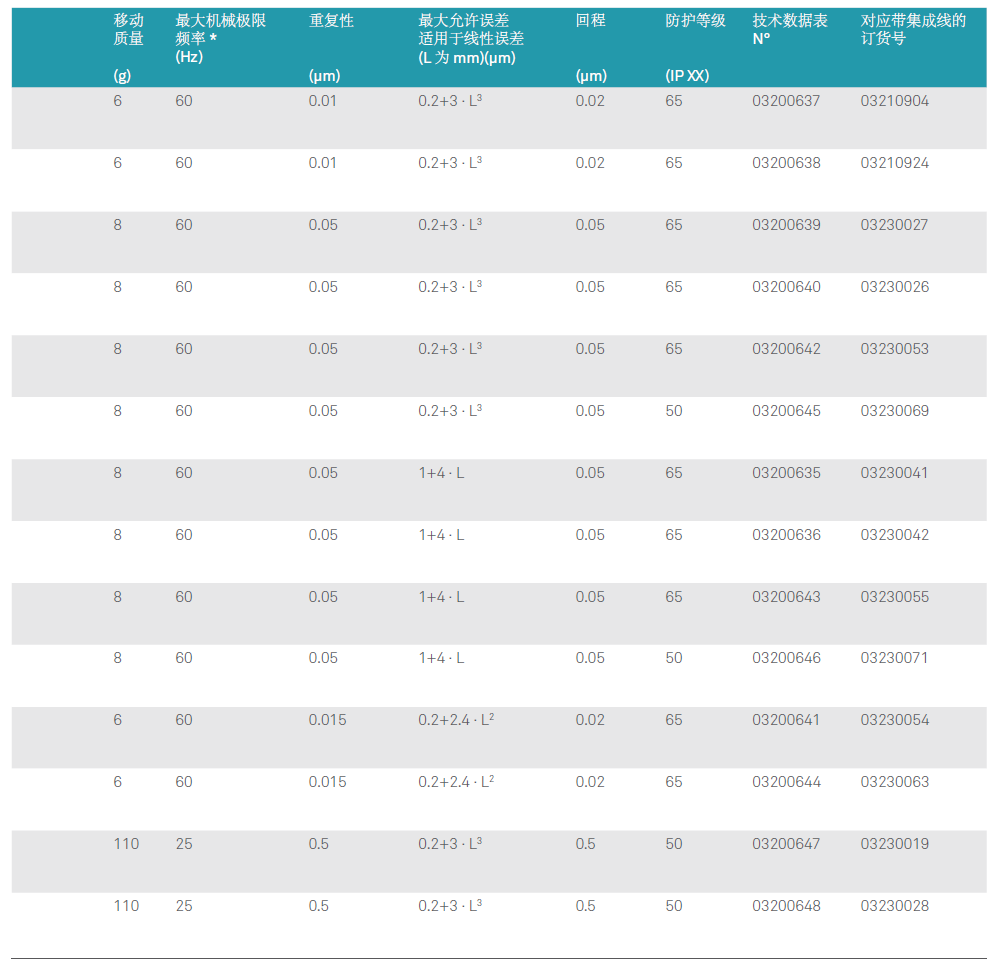Select order number 03210924
Screen dimensions: 1000x967
click(894, 163)
